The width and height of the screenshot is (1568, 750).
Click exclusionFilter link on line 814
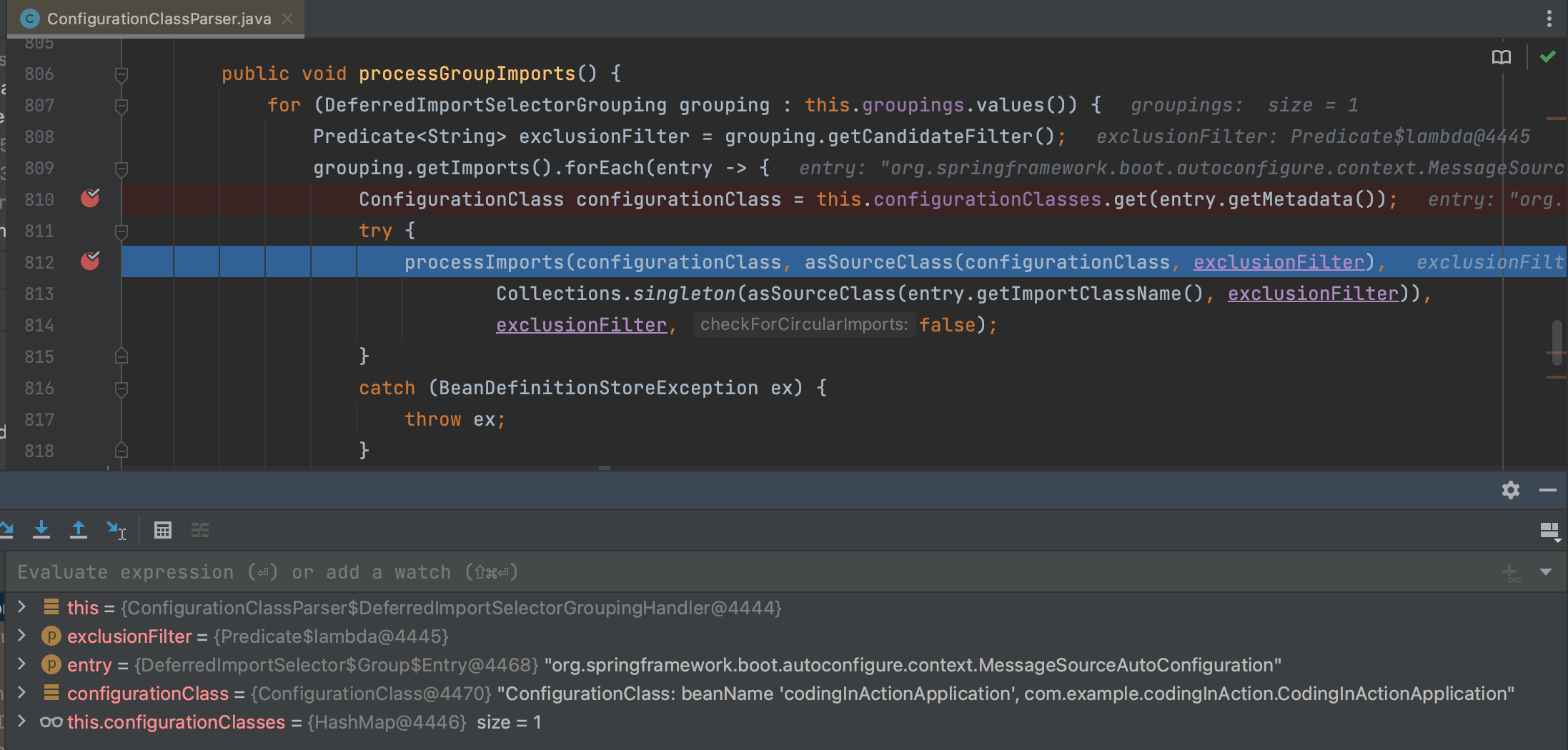click(x=581, y=325)
